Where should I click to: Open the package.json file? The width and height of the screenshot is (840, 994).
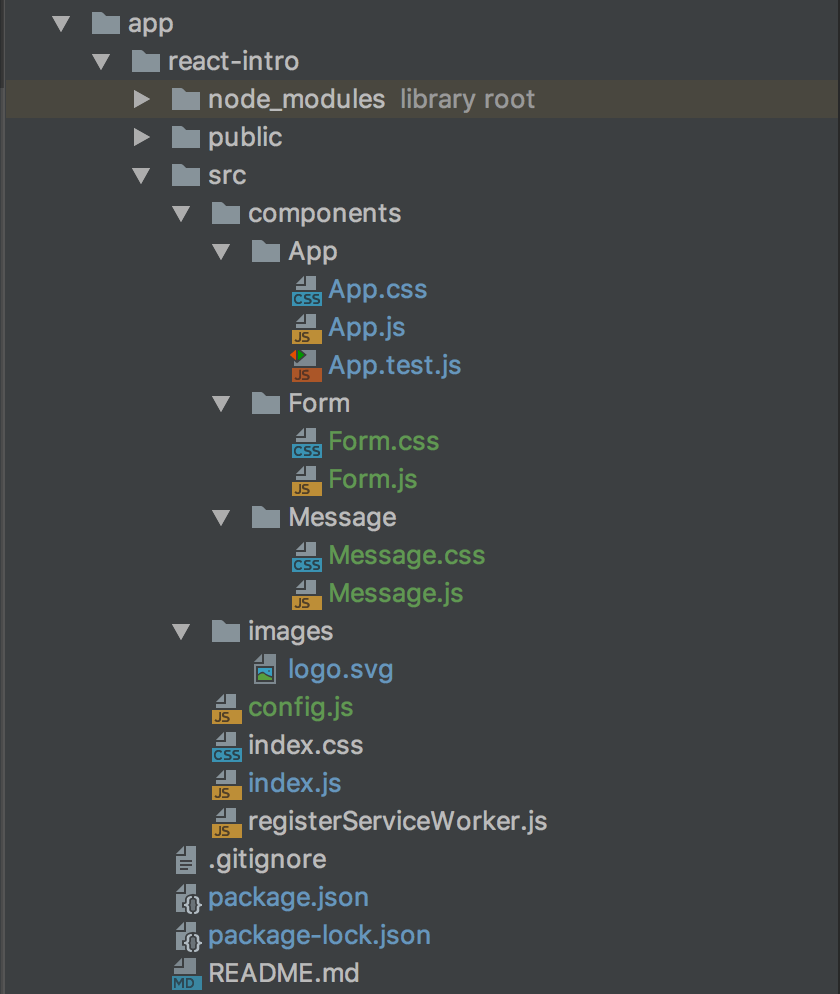[288, 898]
